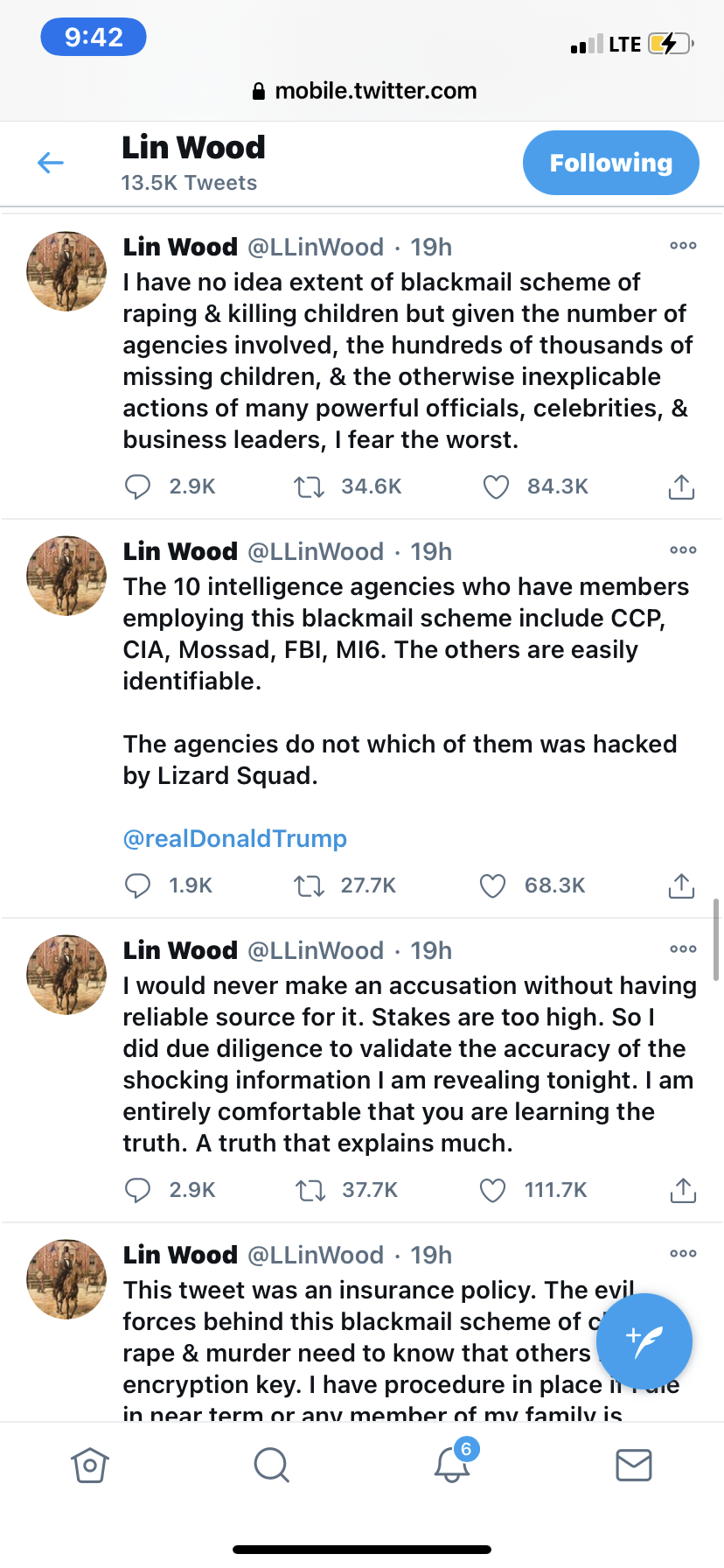
Task: Tap the mobile.twitter.com address bar
Action: pos(364,91)
